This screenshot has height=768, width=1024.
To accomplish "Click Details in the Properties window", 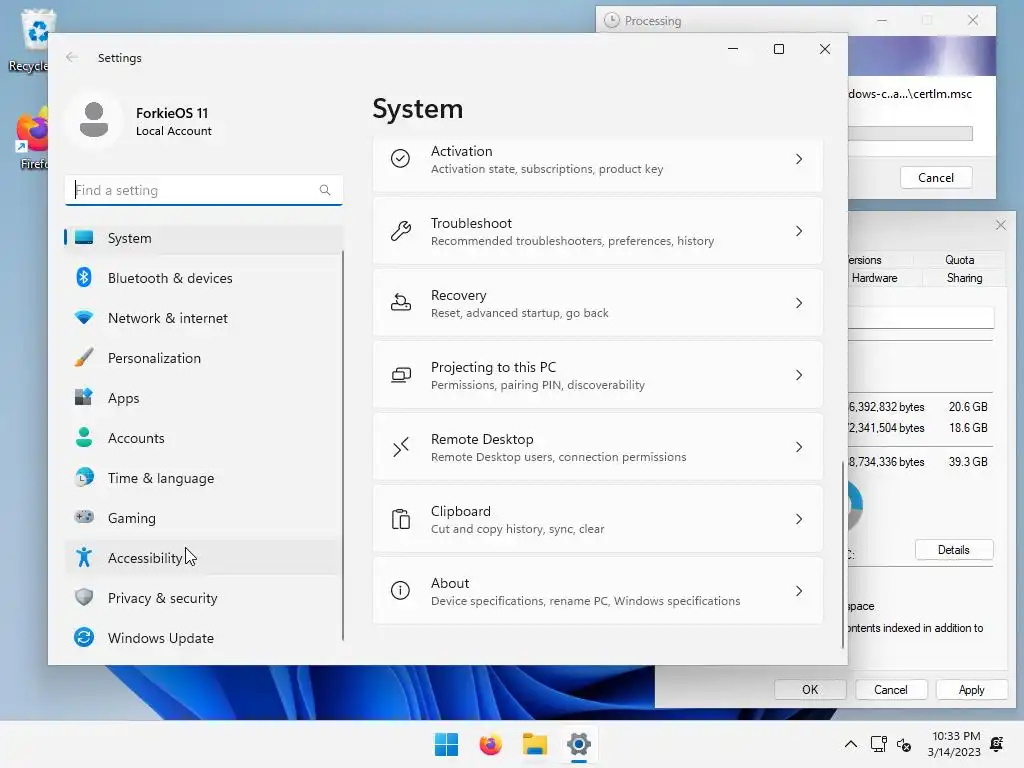I will click(x=953, y=550).
